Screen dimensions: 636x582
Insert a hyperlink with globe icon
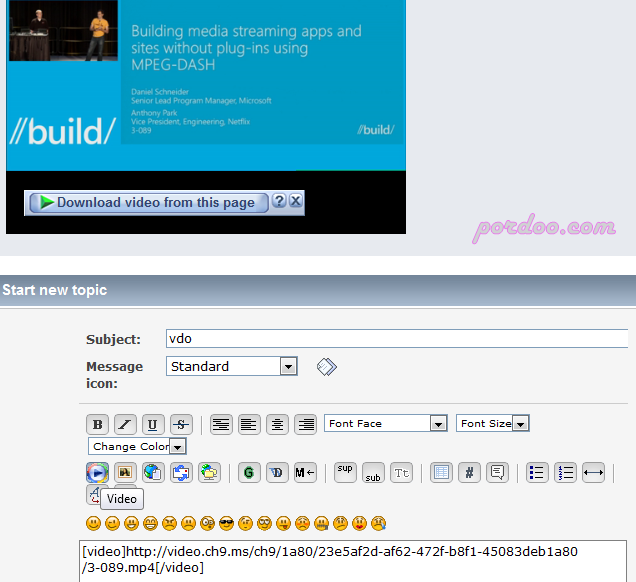(x=153, y=472)
